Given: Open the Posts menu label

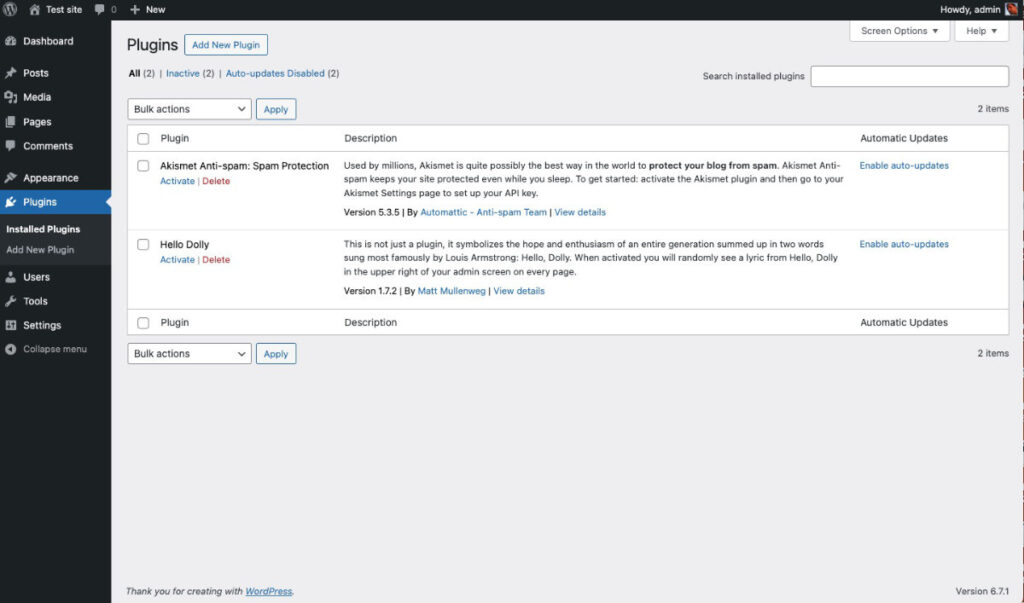Looking at the screenshot, I should pyautogui.click(x=36, y=73).
